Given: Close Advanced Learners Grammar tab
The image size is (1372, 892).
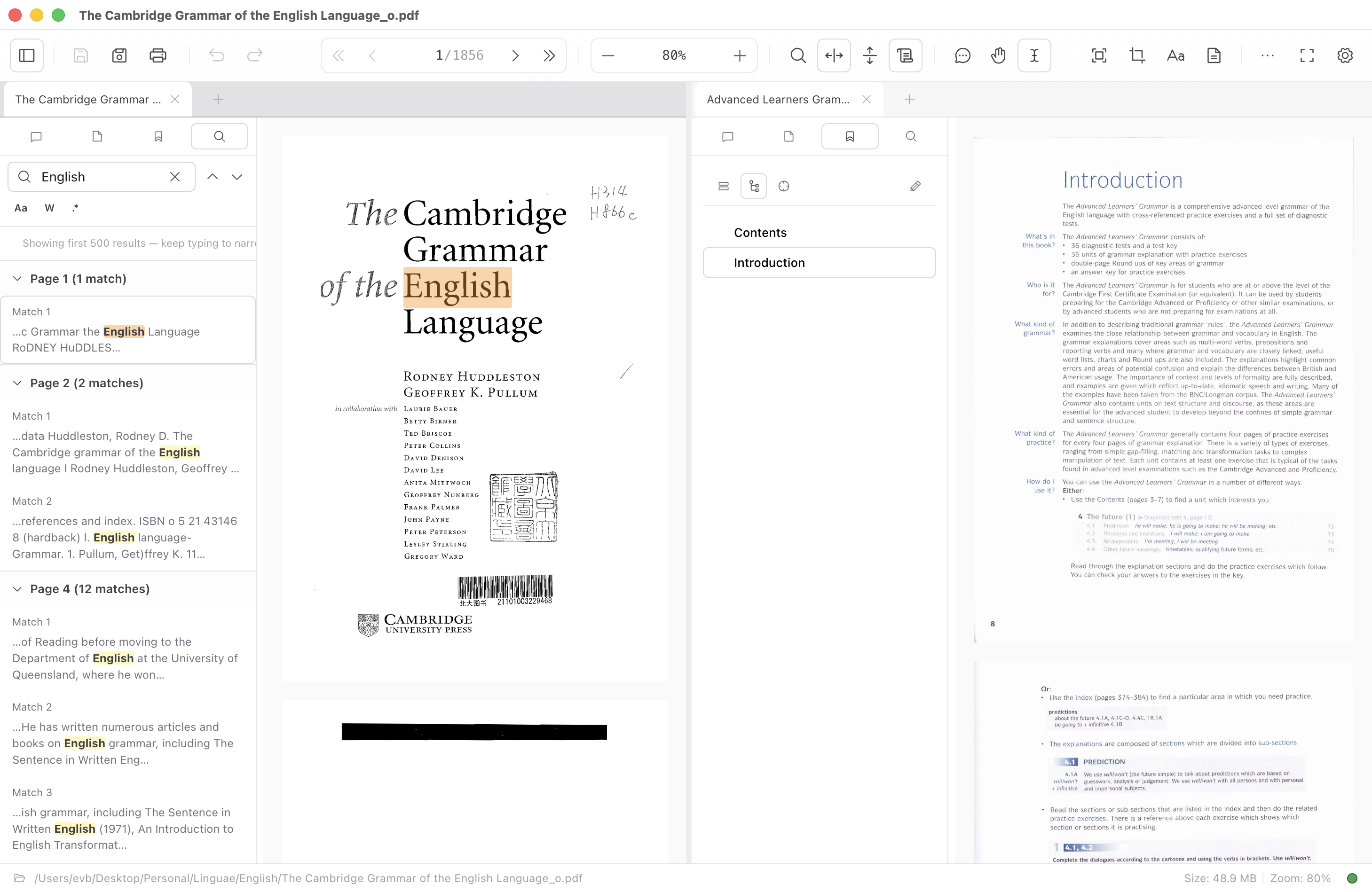Looking at the screenshot, I should tap(867, 99).
